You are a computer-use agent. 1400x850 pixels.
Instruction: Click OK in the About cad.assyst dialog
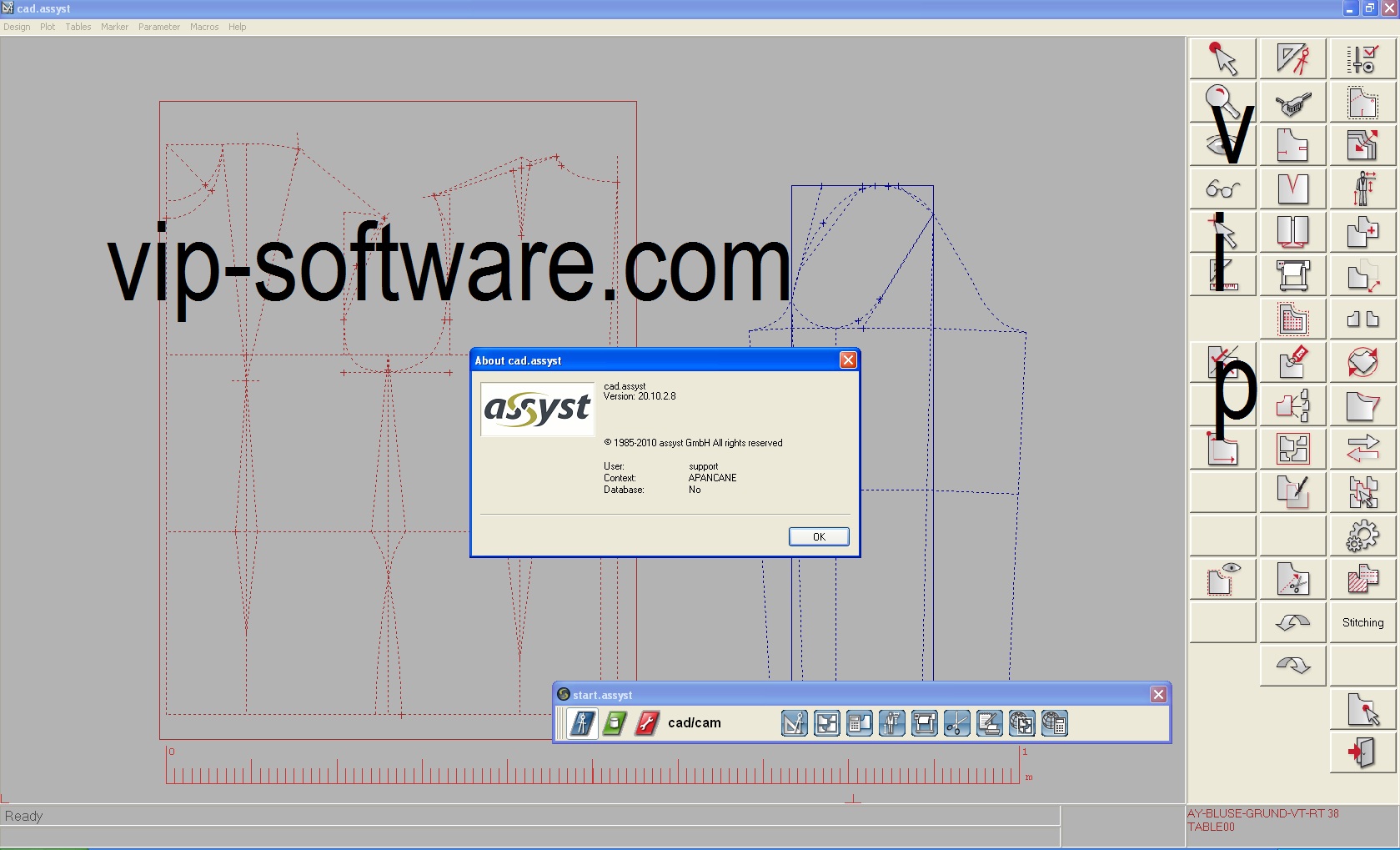click(818, 536)
